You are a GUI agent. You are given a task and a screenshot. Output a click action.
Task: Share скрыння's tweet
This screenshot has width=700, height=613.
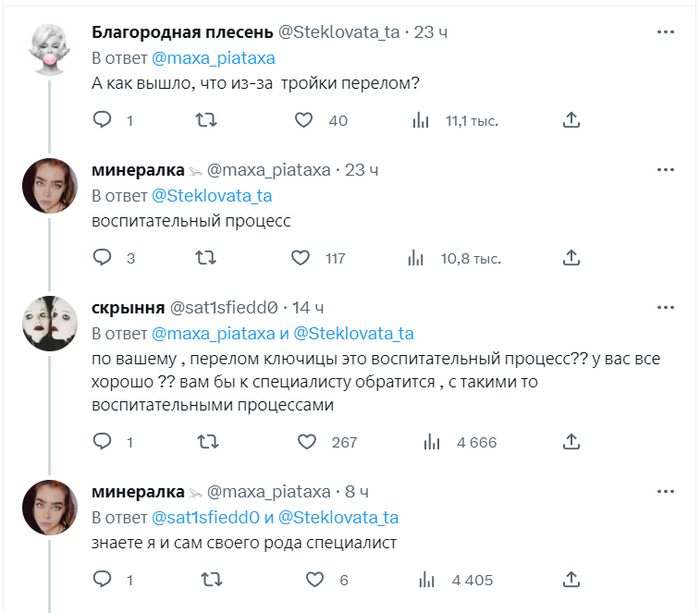coord(571,442)
